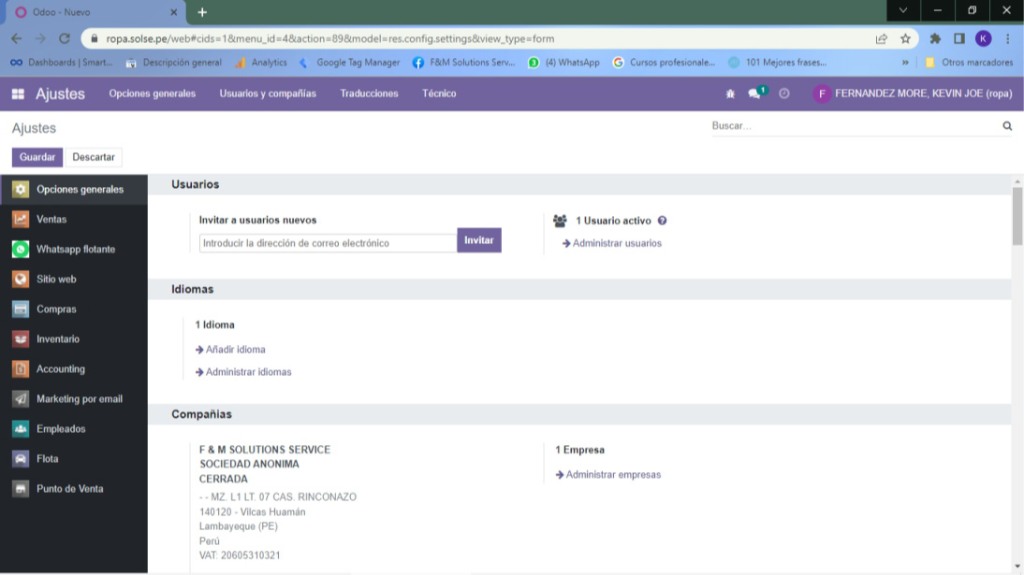The height and width of the screenshot is (575, 1024).
Task: Open the browser extensions puzzle icon
Action: 935,39
